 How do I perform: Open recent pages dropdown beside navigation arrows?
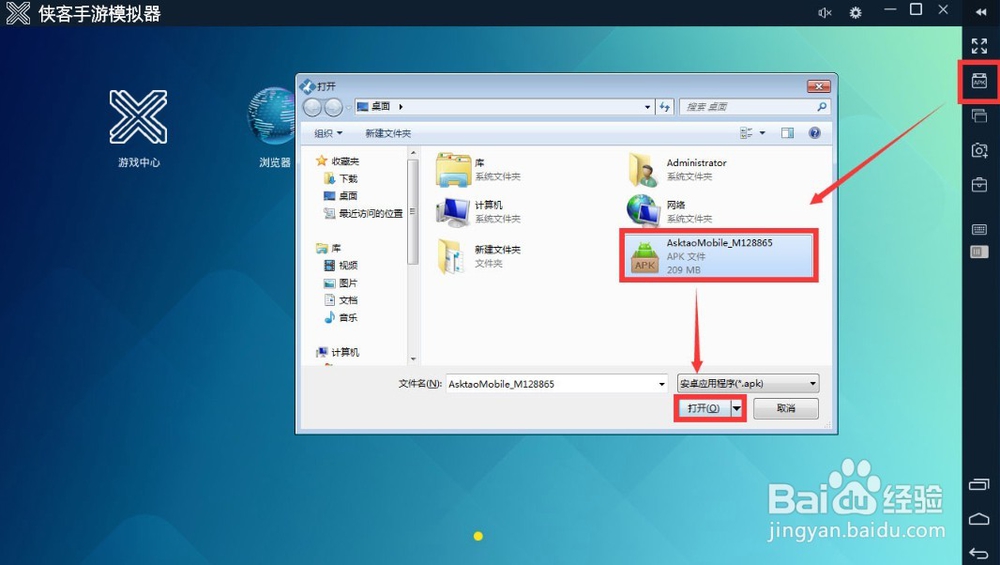(x=348, y=107)
